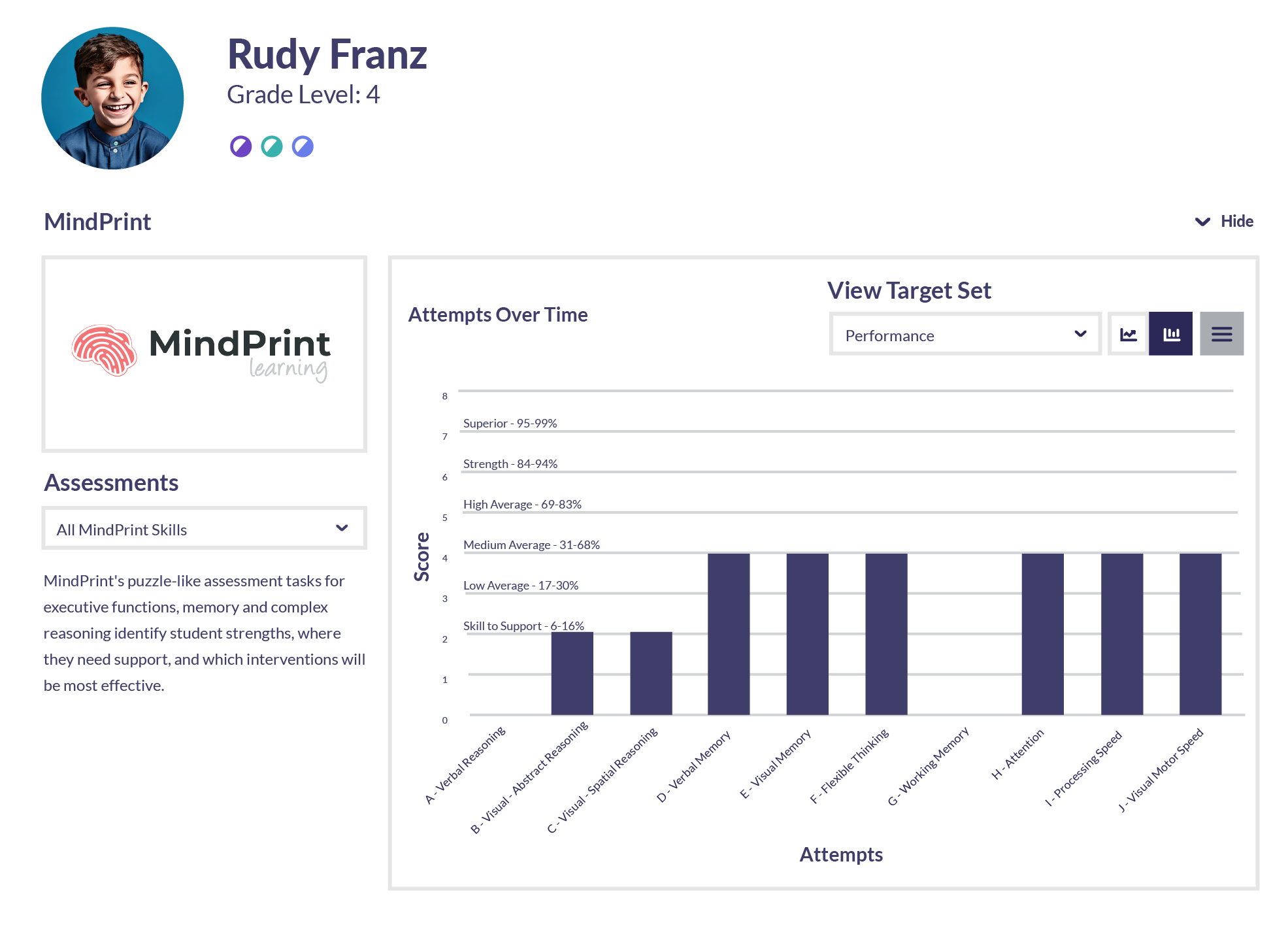Open the Performance target set dropdown

pyautogui.click(x=965, y=335)
